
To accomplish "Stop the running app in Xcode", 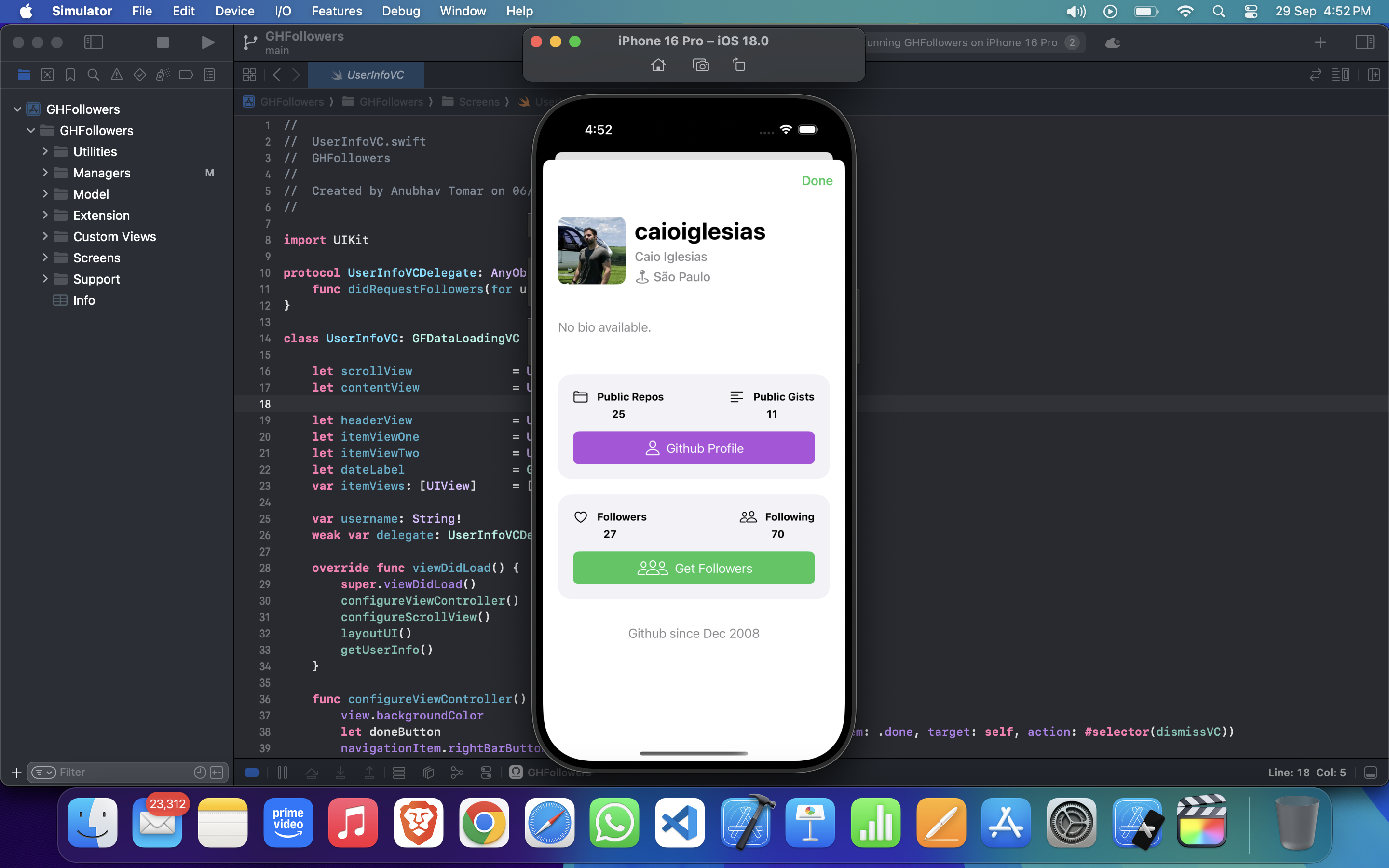I will pyautogui.click(x=163, y=42).
